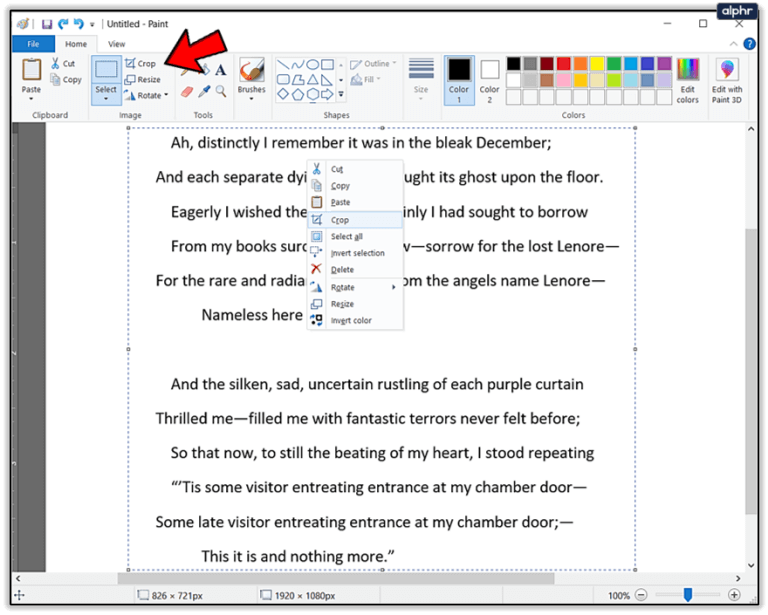Open the Size line thickness dropdown

tap(421, 80)
